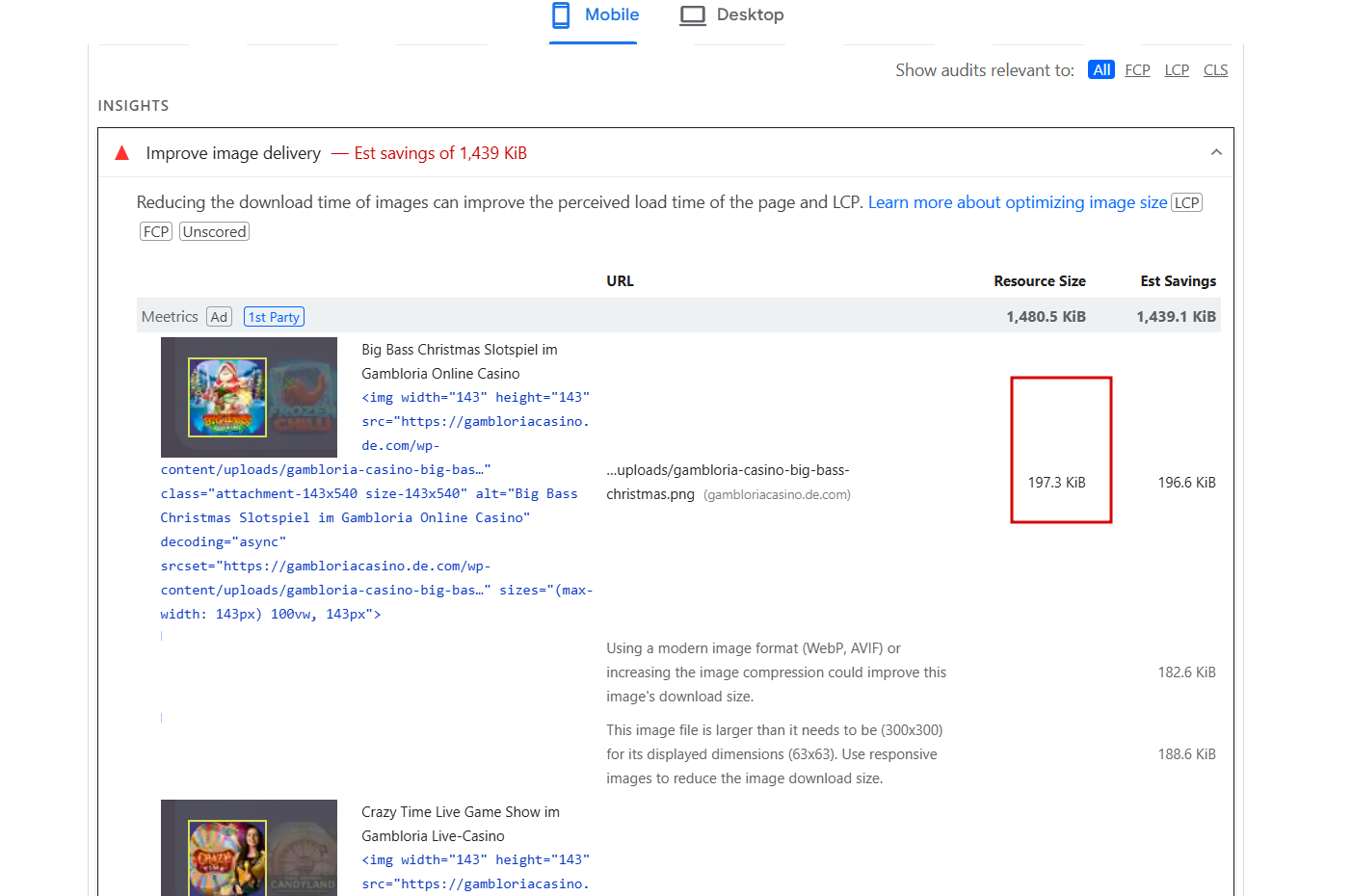
Task: Open the gambloria-casino-big-bass-christmas.png URL link
Action: tap(728, 482)
